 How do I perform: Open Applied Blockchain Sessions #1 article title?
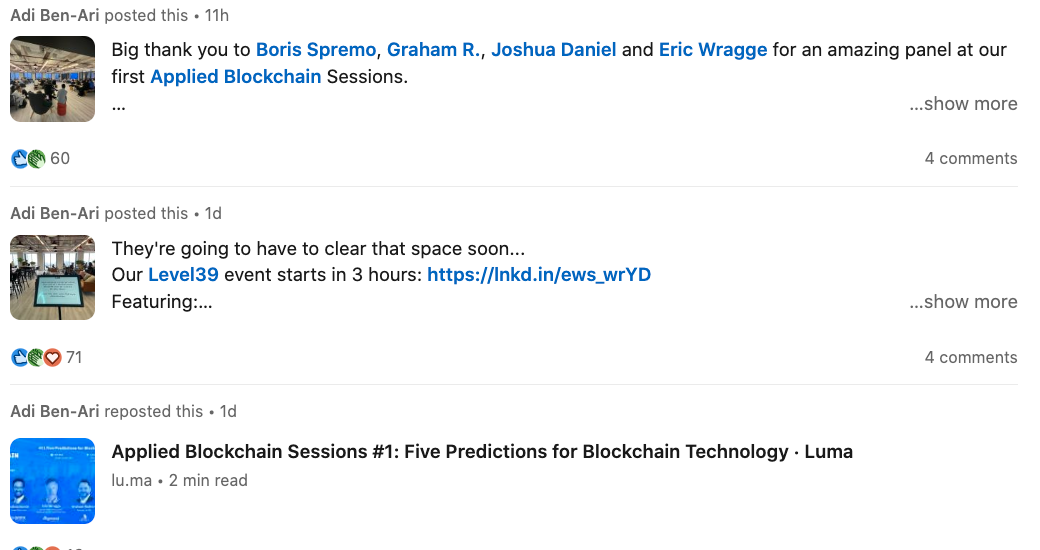click(482, 452)
